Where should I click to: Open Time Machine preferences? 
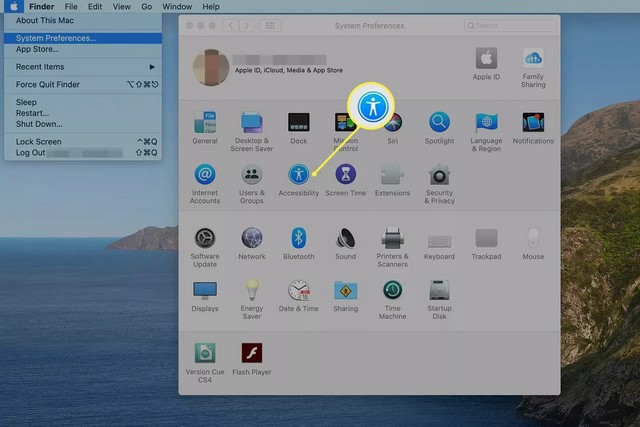tap(392, 291)
